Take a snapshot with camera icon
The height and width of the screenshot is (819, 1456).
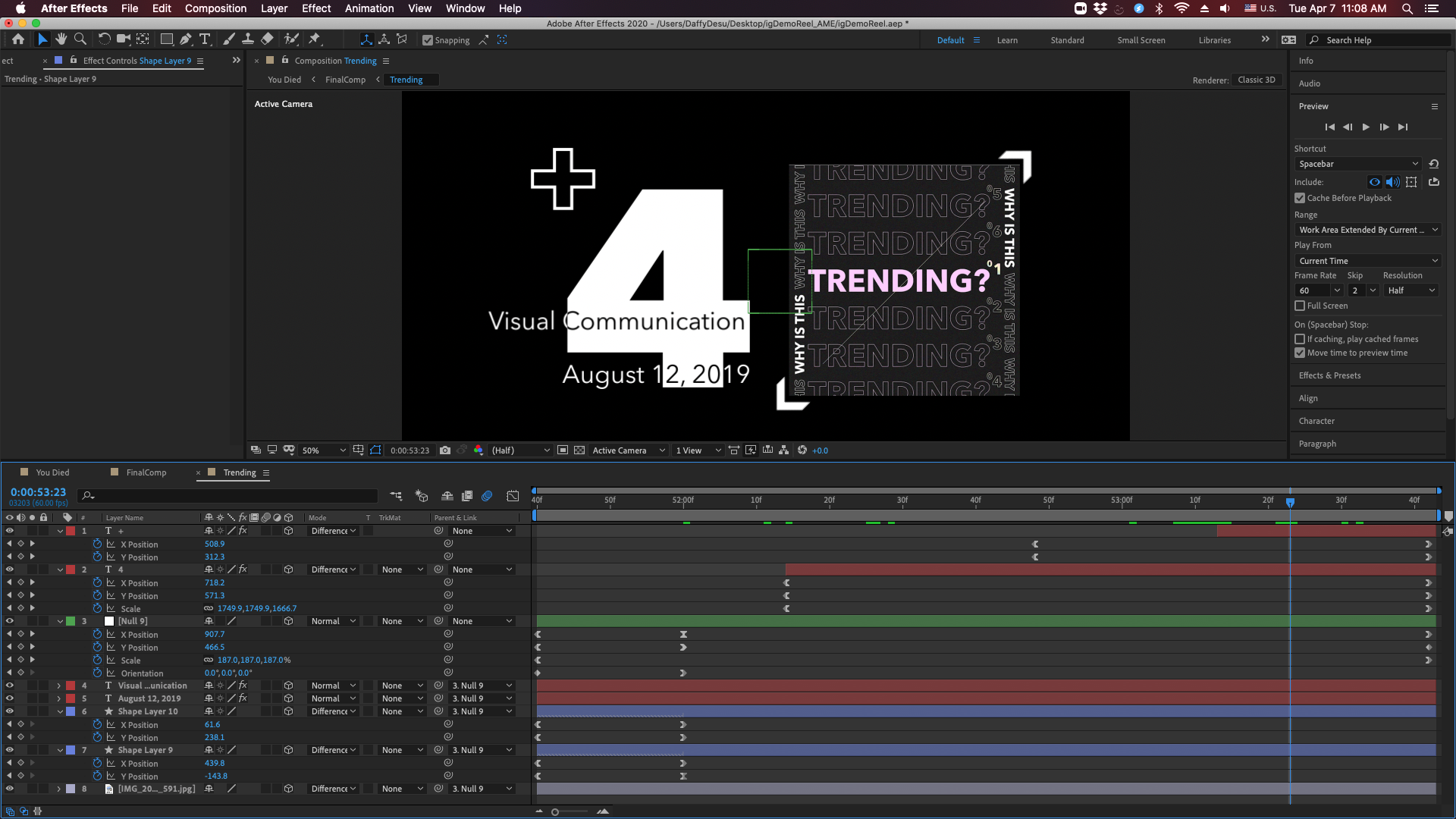click(x=445, y=450)
